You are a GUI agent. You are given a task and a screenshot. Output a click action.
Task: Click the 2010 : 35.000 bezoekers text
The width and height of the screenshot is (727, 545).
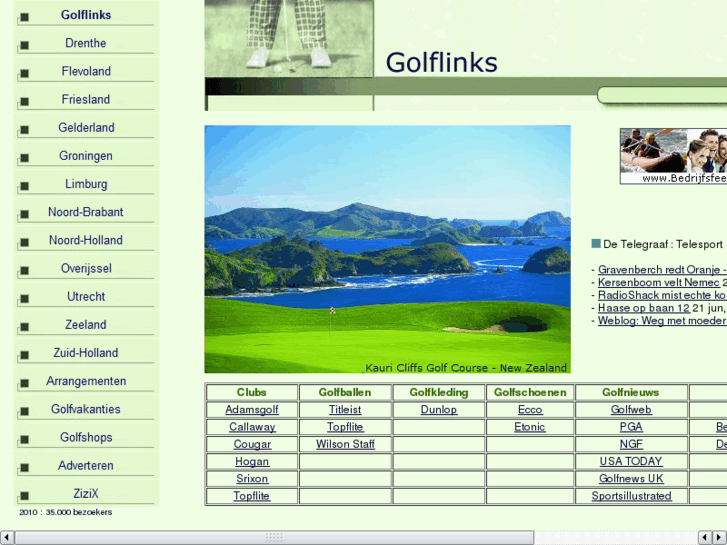click(x=65, y=512)
